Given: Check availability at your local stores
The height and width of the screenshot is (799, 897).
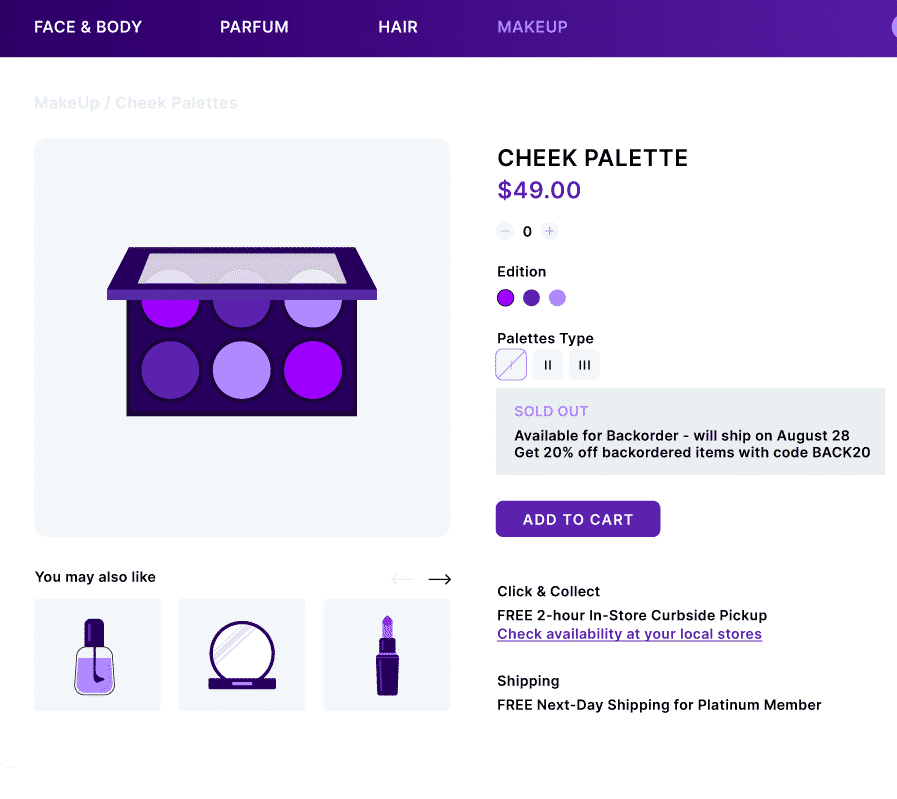Looking at the screenshot, I should pos(629,634).
